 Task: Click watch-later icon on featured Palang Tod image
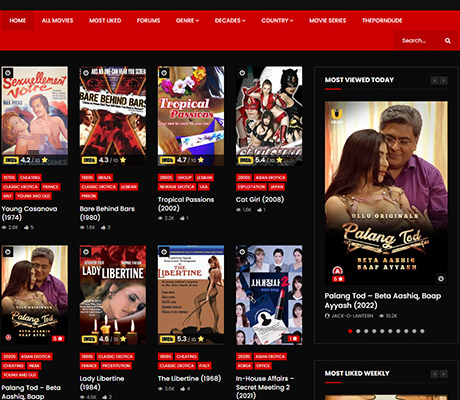point(441,278)
